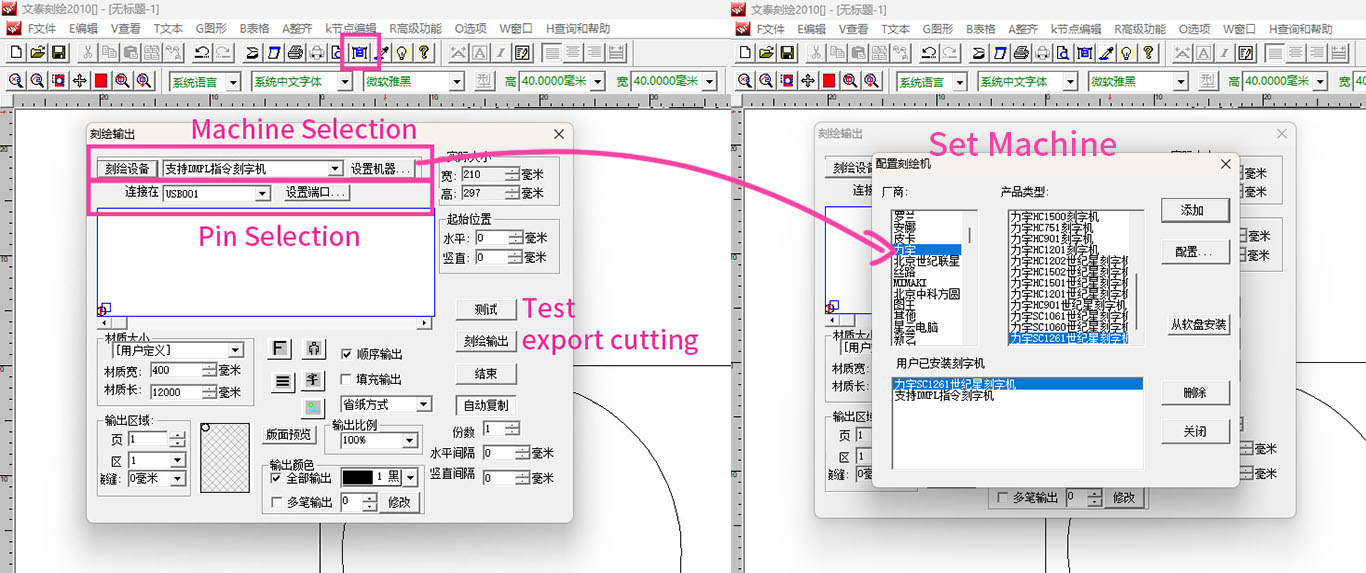Viewport: 1366px width, 573px height.
Task: Open the USB001 port dropdown
Action: pyautogui.click(x=263, y=193)
